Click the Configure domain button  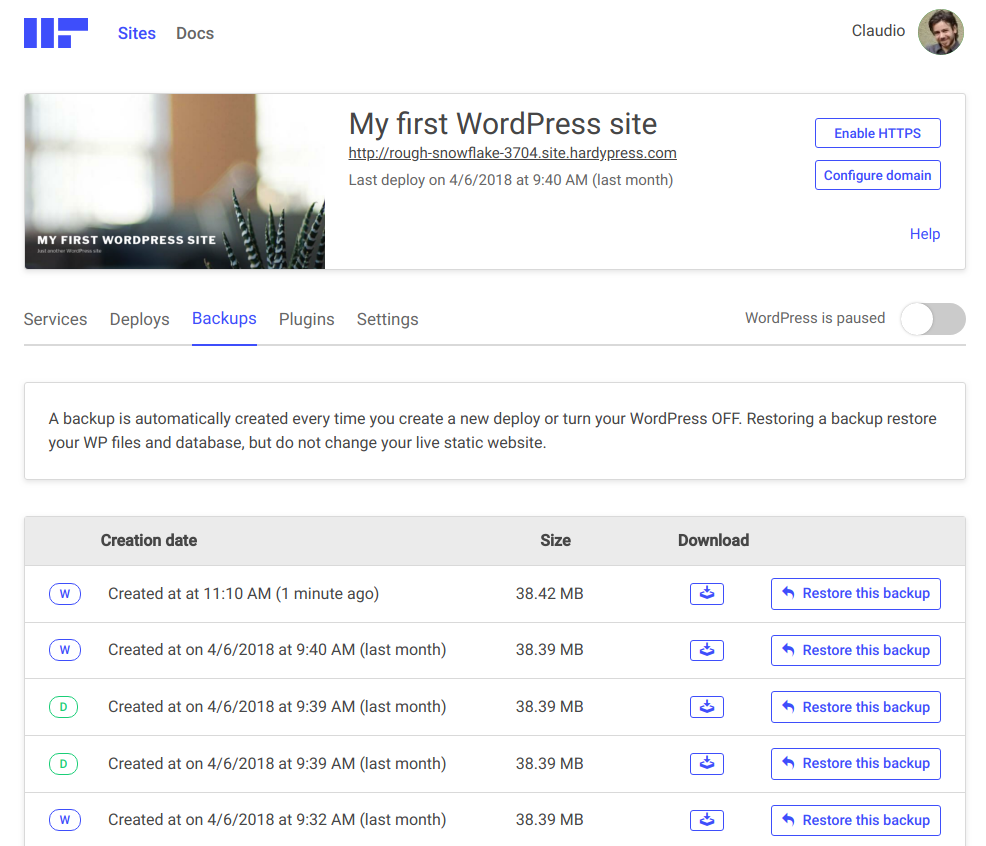pos(877,175)
